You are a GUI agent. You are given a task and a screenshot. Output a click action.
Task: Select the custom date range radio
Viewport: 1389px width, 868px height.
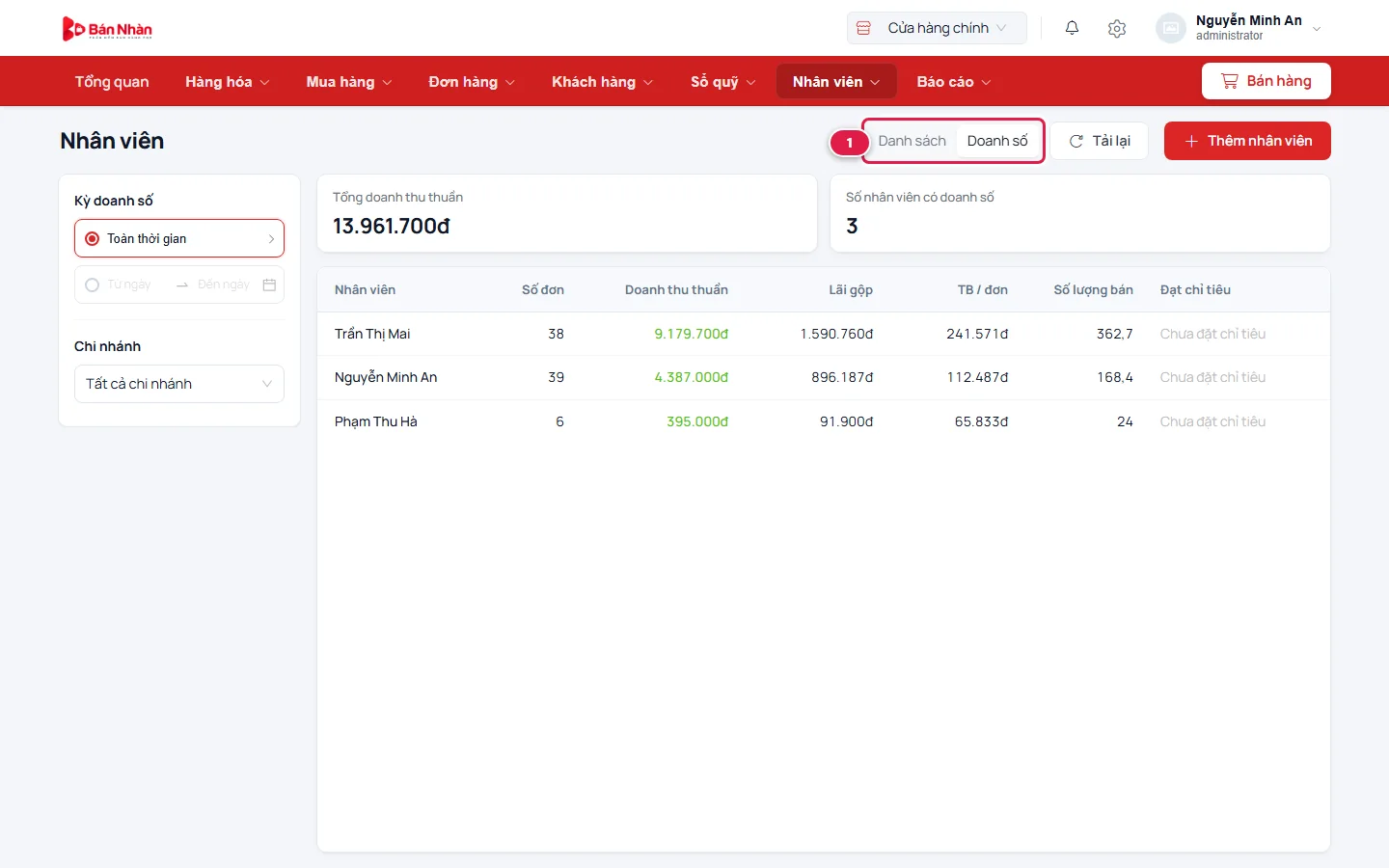pos(93,285)
